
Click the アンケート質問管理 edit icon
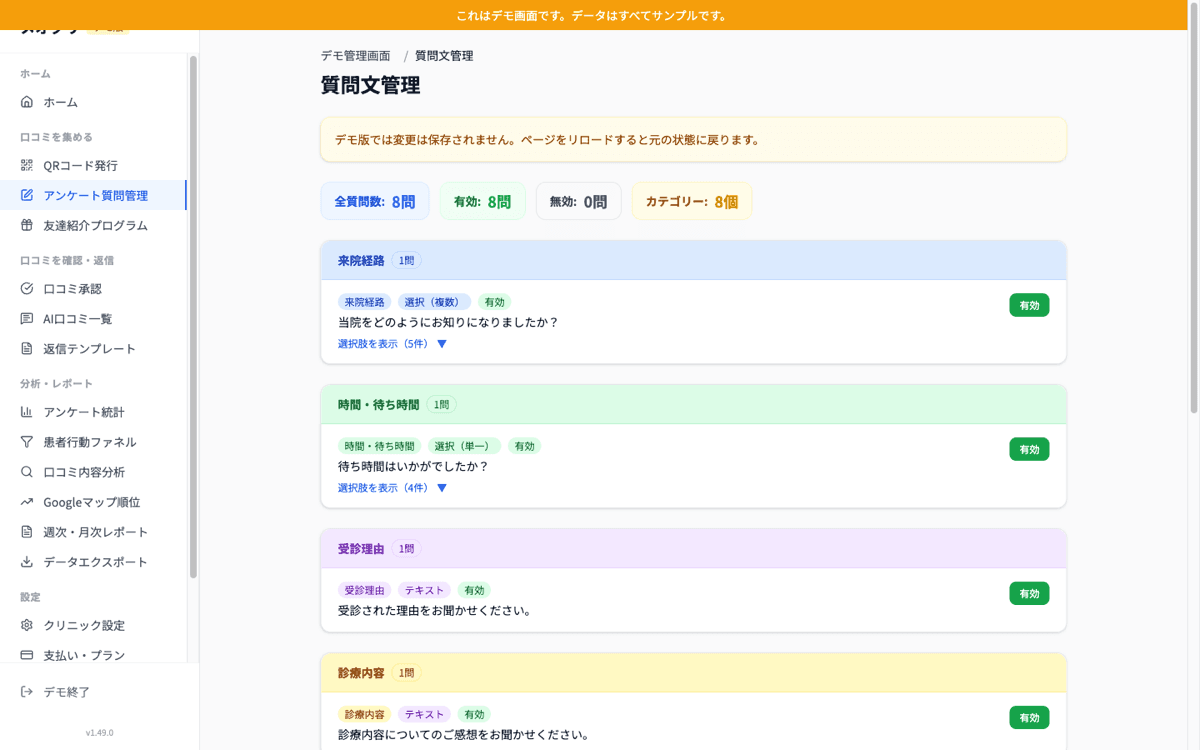pos(27,195)
